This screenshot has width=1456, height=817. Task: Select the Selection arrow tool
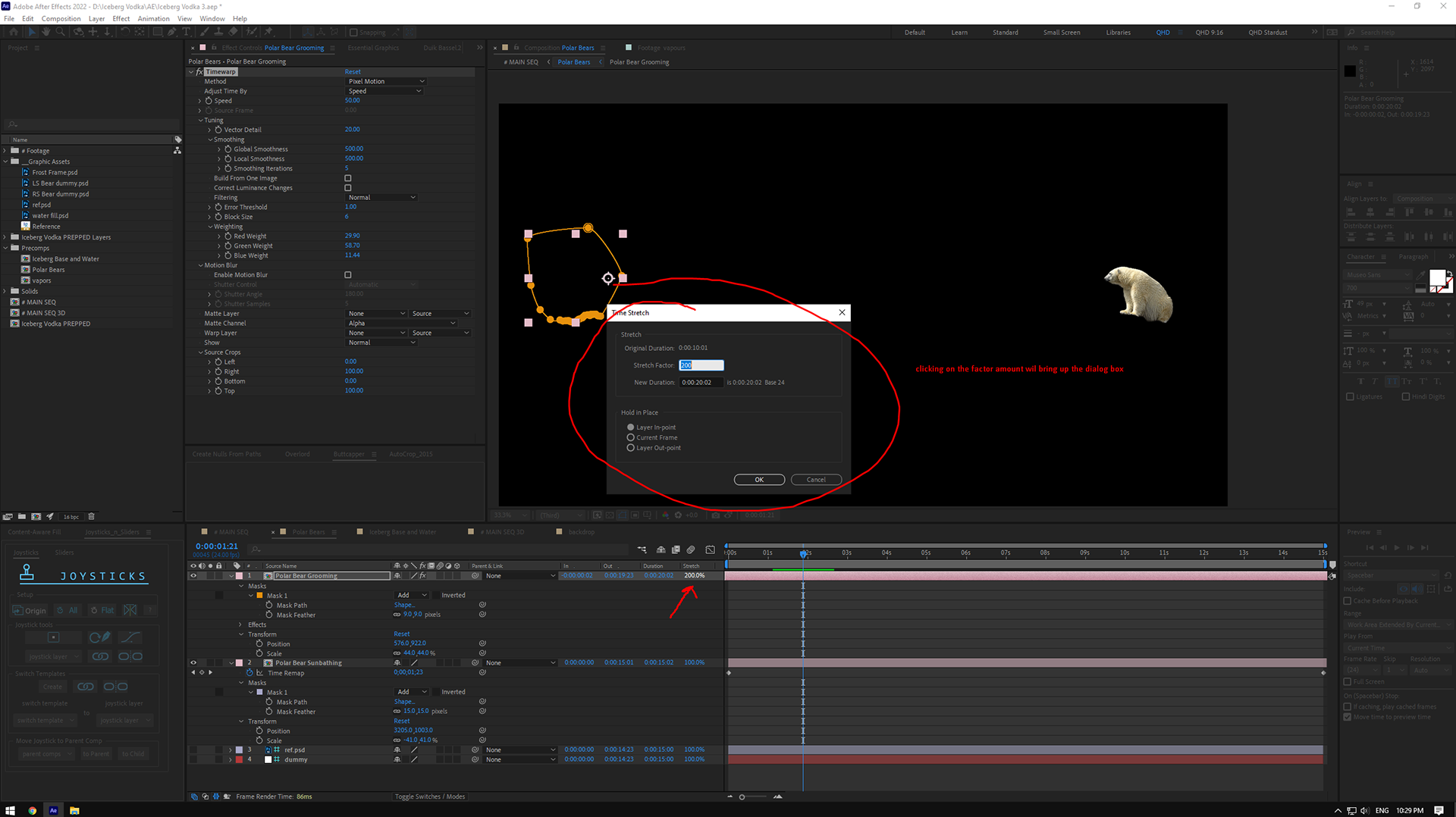click(31, 32)
